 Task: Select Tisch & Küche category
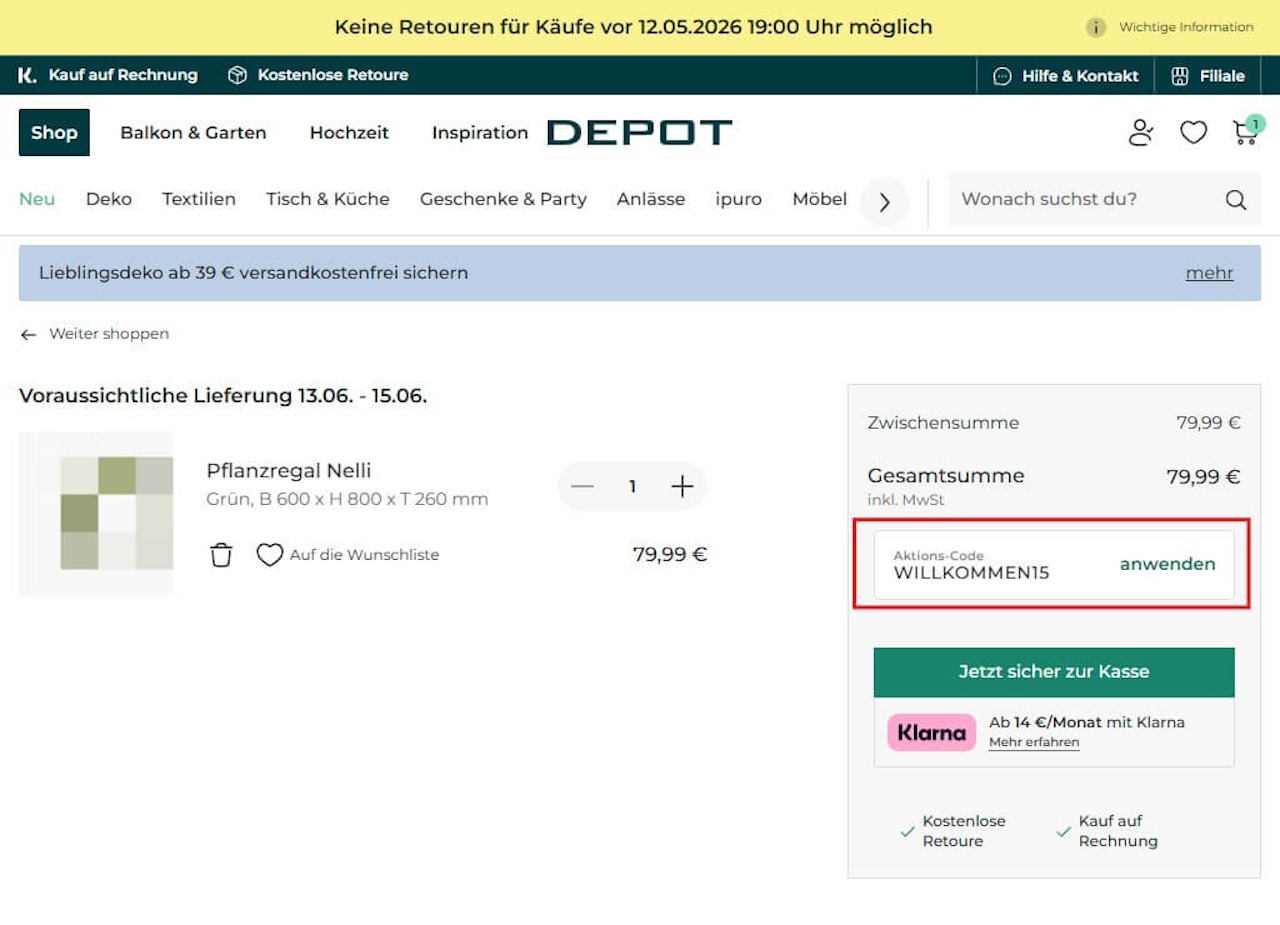pyautogui.click(x=328, y=199)
